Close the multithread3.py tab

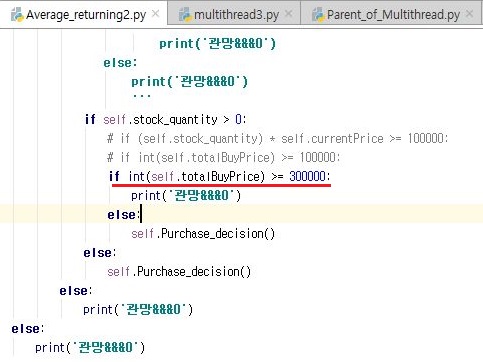pyautogui.click(x=289, y=14)
